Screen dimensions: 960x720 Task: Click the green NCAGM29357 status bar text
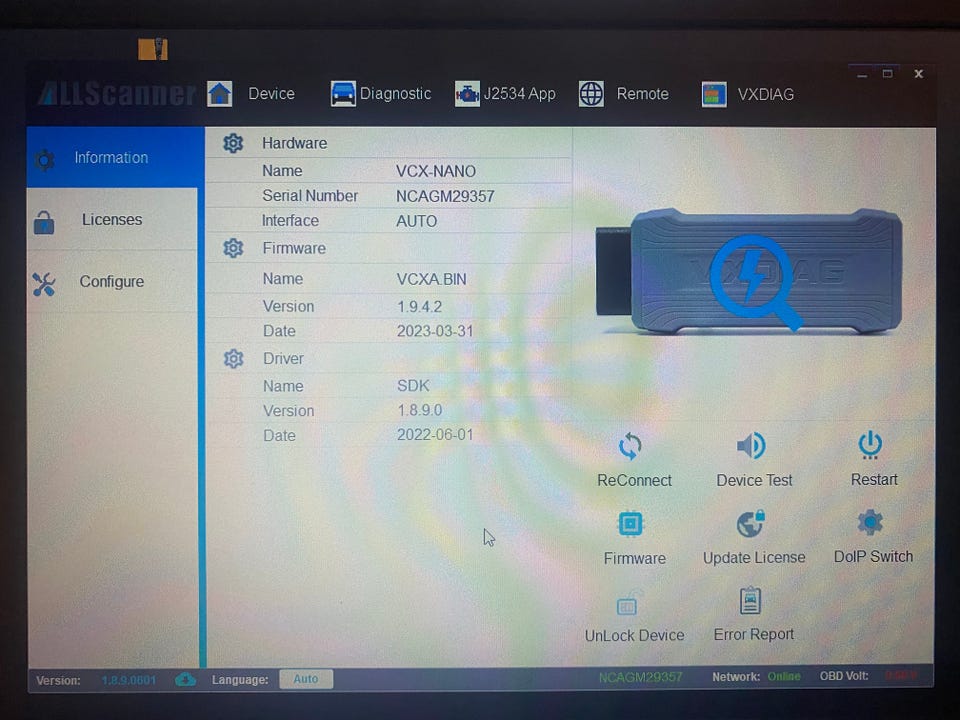(x=640, y=677)
